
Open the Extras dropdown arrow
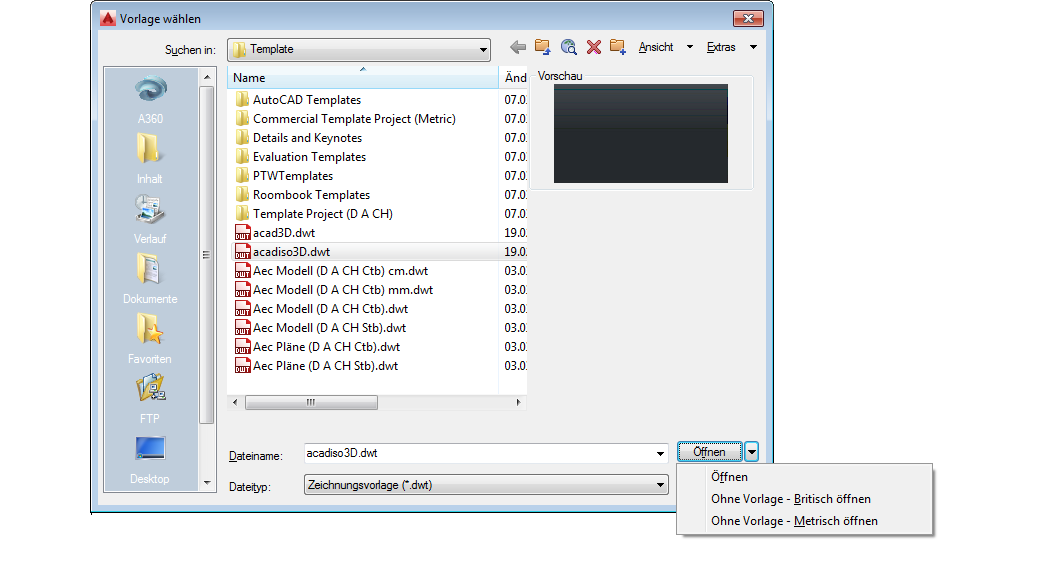(x=753, y=47)
